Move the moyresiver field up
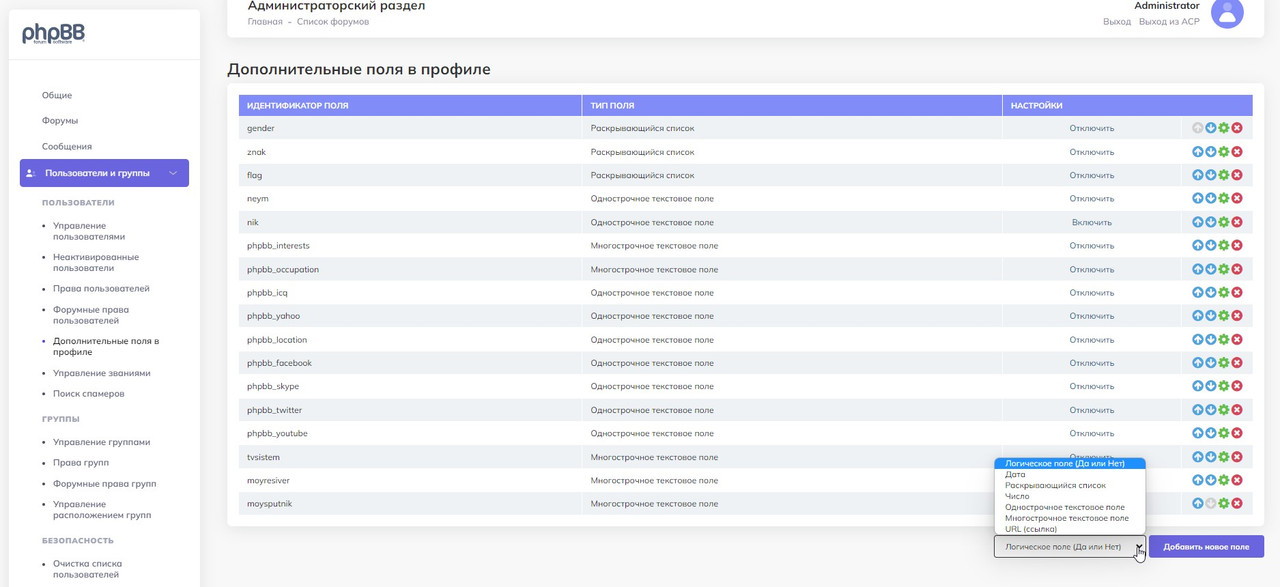 [1198, 480]
